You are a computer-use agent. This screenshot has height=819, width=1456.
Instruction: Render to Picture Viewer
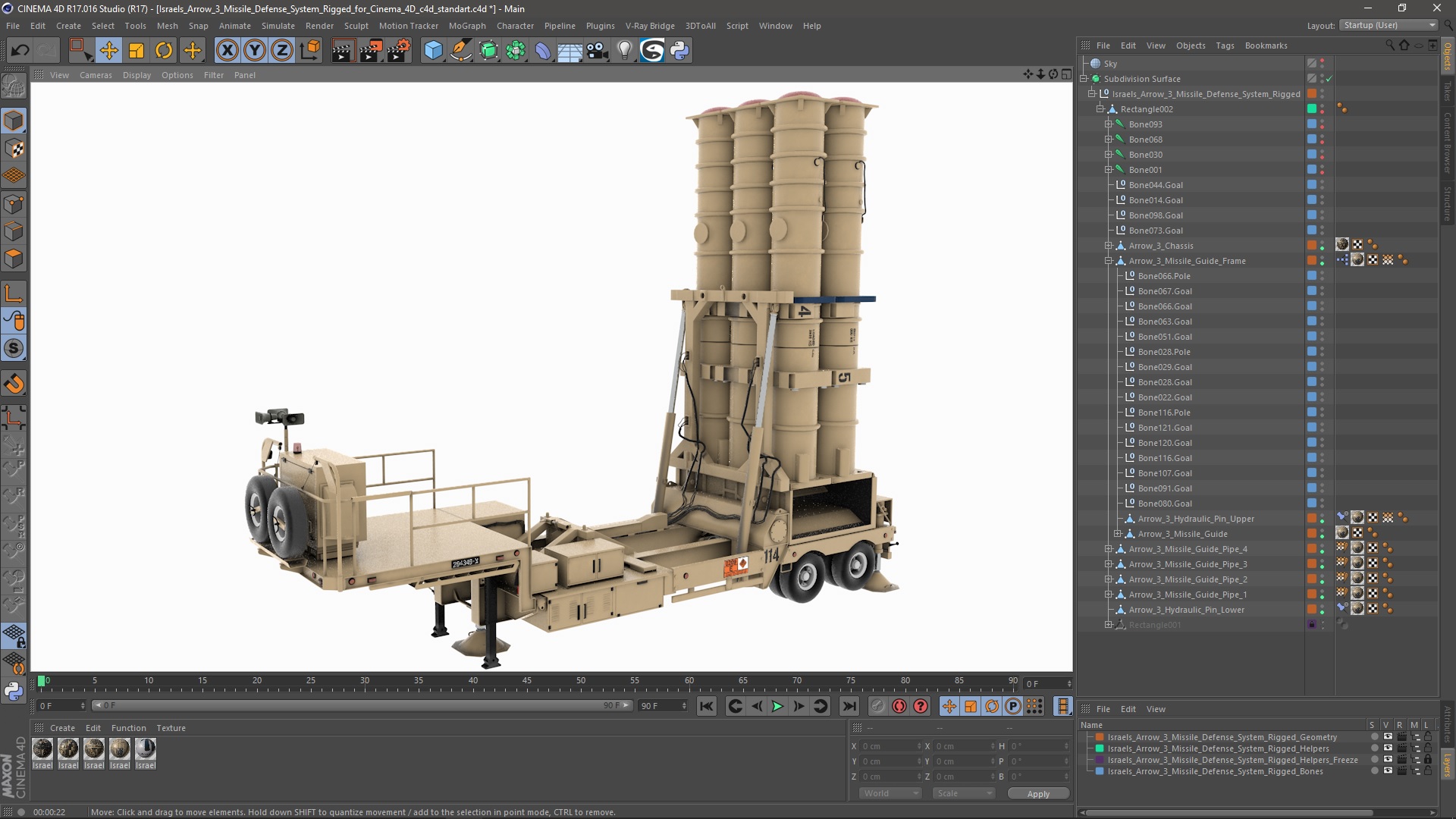(371, 51)
